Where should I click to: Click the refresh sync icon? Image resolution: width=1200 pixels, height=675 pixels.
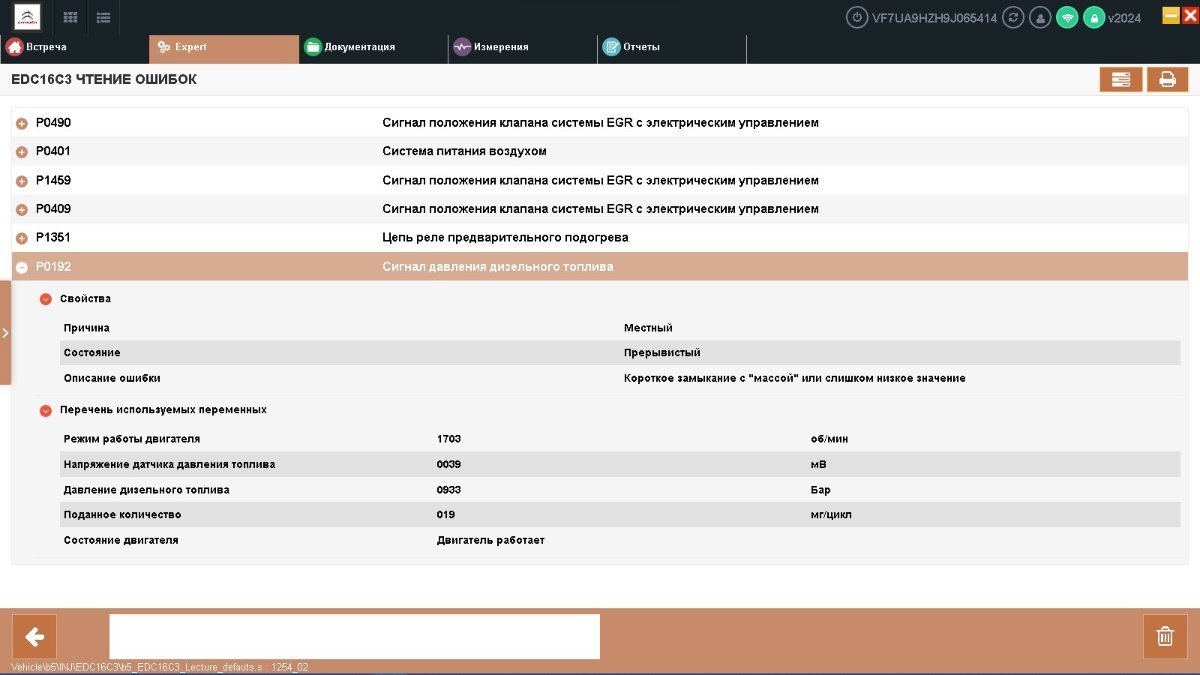pos(1013,17)
